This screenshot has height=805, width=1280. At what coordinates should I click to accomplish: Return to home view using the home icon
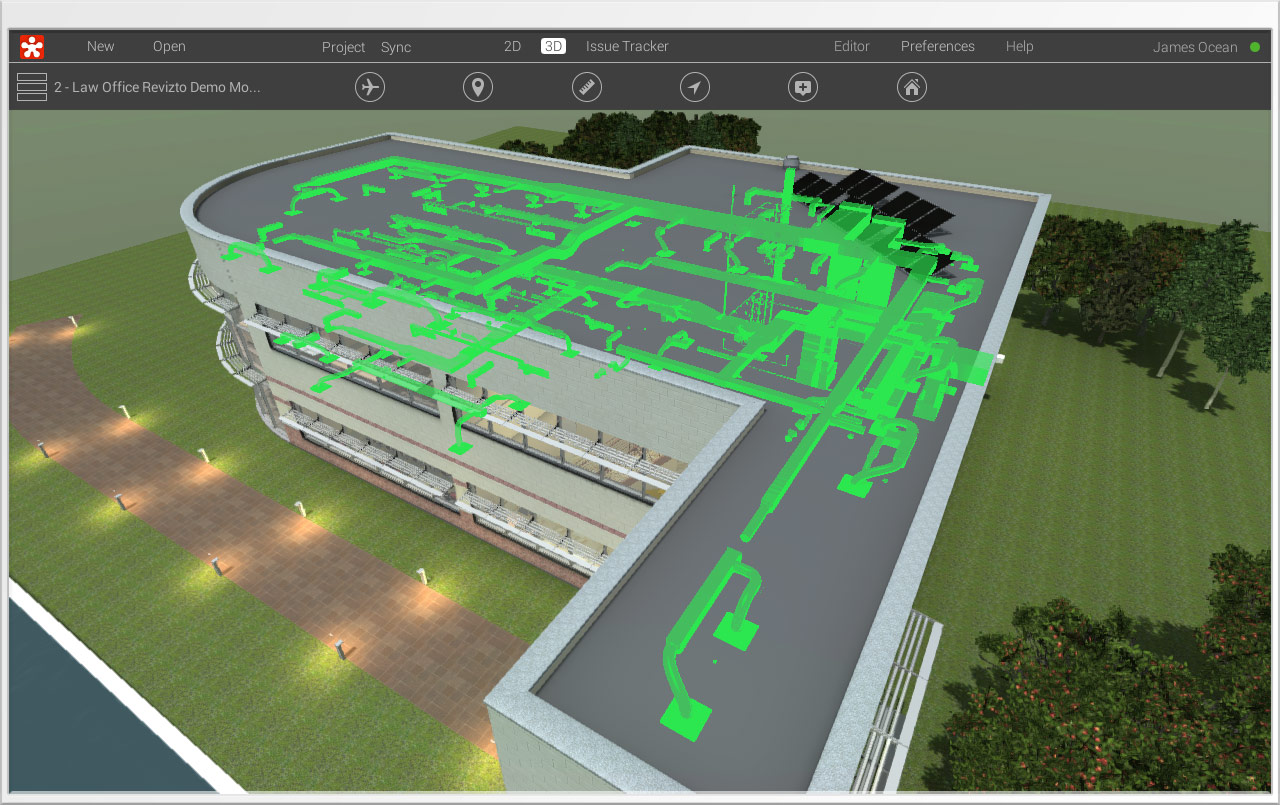click(911, 87)
